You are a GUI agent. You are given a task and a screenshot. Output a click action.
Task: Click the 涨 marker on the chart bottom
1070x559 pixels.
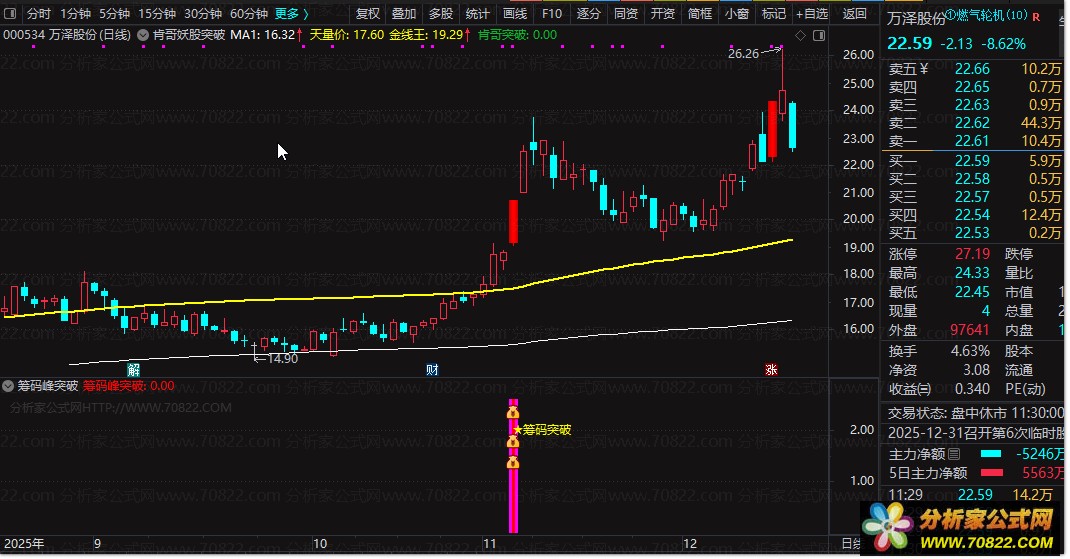pos(771,370)
